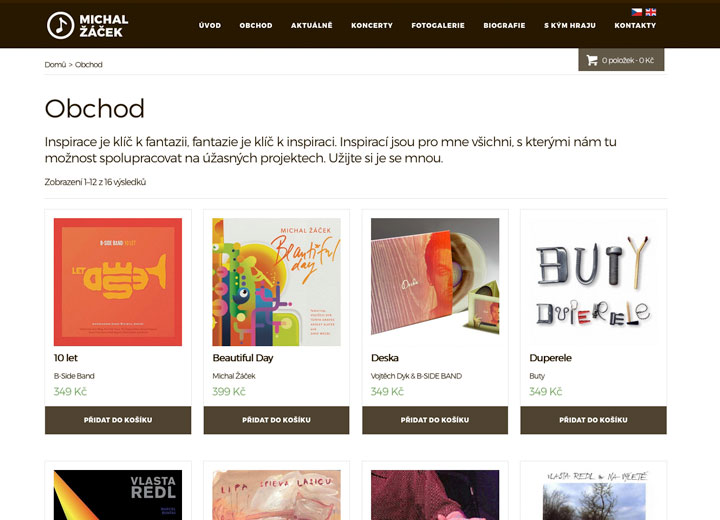The height and width of the screenshot is (520, 720).
Task: Open the Úvod menu item
Action: pyautogui.click(x=210, y=25)
